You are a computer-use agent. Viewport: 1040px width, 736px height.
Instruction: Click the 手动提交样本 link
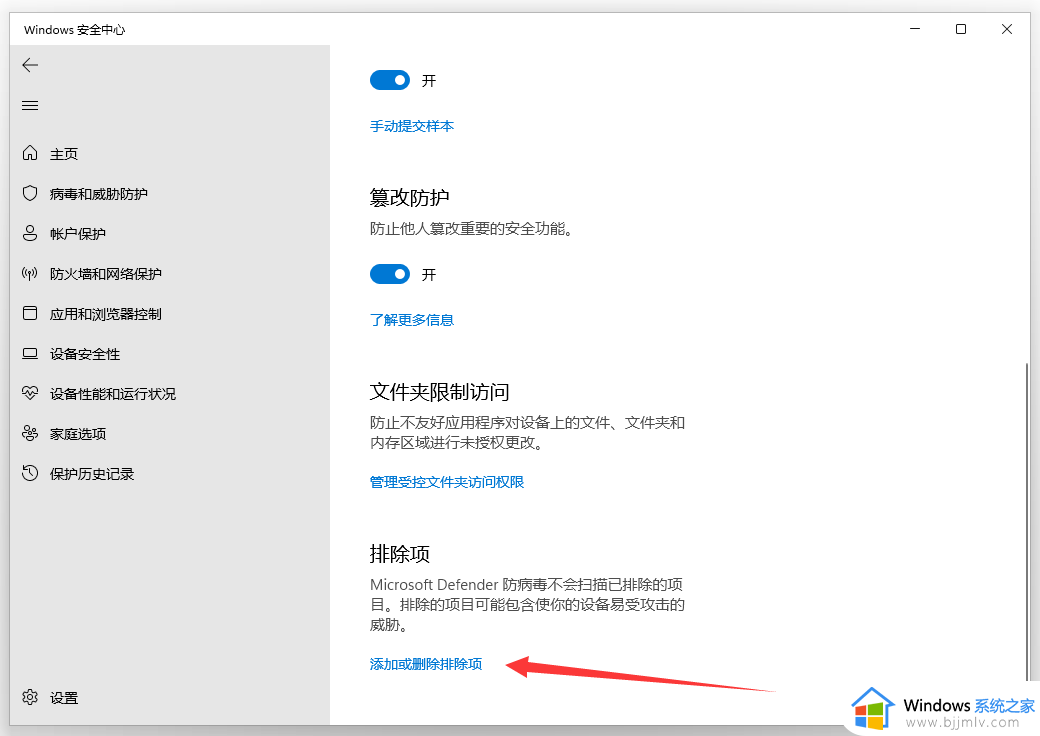[x=412, y=126]
